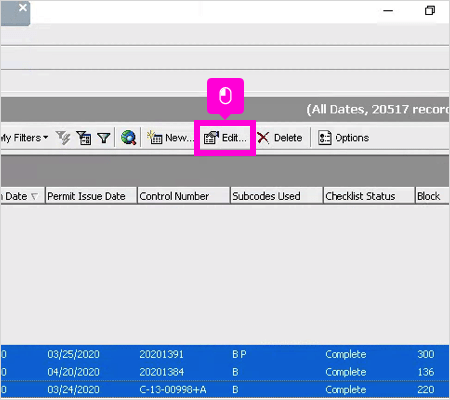Click the Permit Issue Date column header
This screenshot has height=400, width=450.
tap(91, 196)
